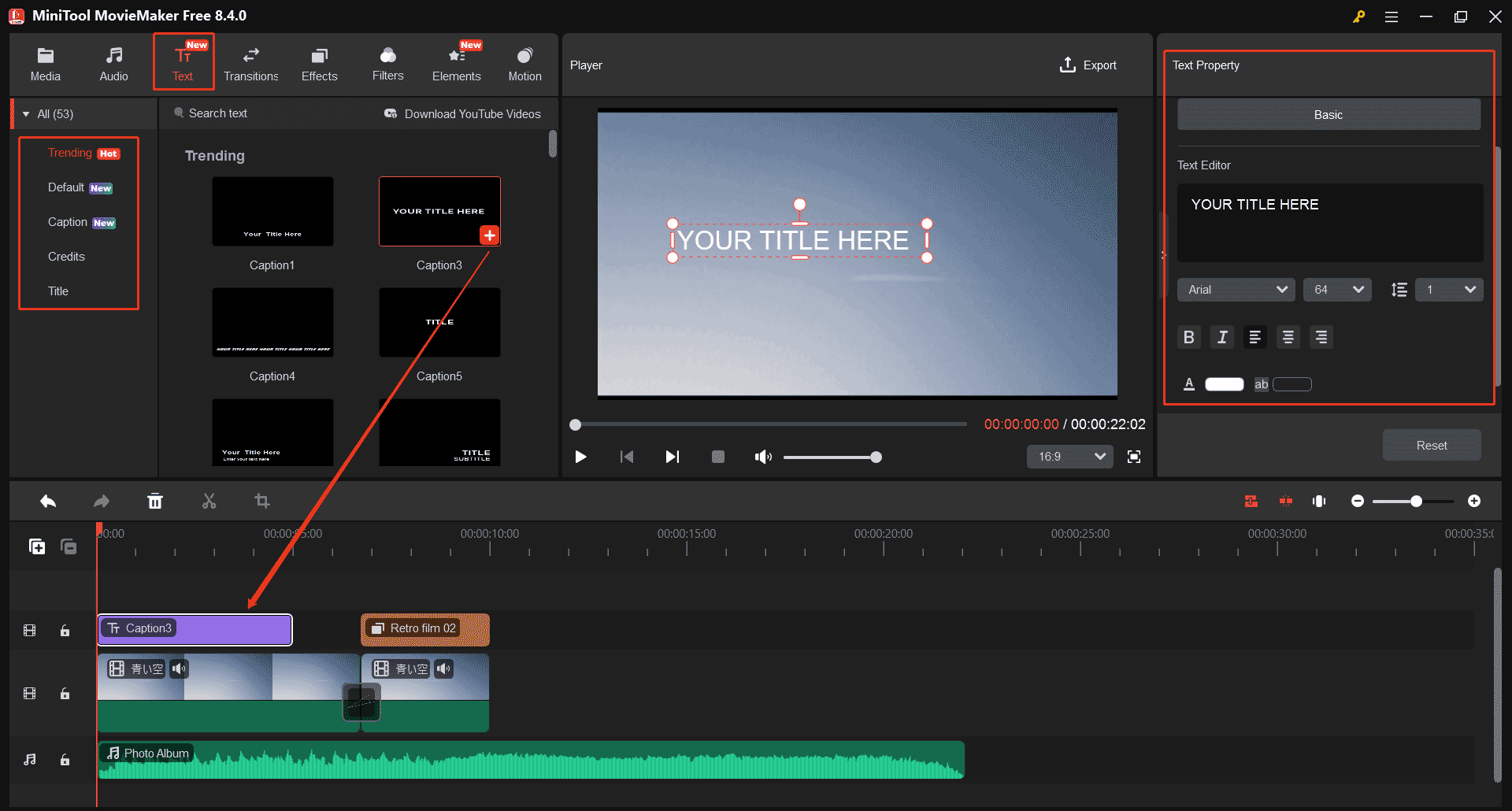Open the Elements panel
This screenshot has height=811, width=1512.
pos(457,63)
